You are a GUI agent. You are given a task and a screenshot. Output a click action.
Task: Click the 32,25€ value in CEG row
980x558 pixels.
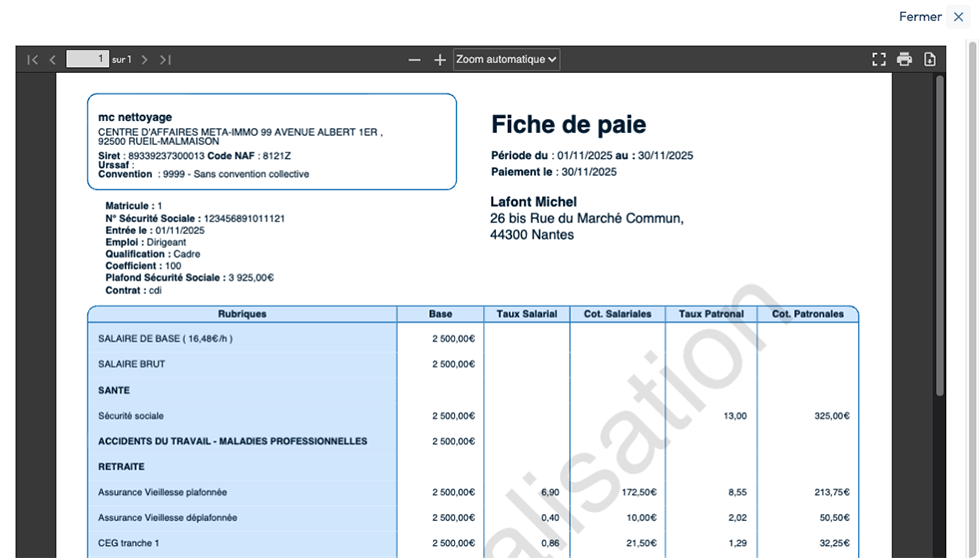point(834,543)
